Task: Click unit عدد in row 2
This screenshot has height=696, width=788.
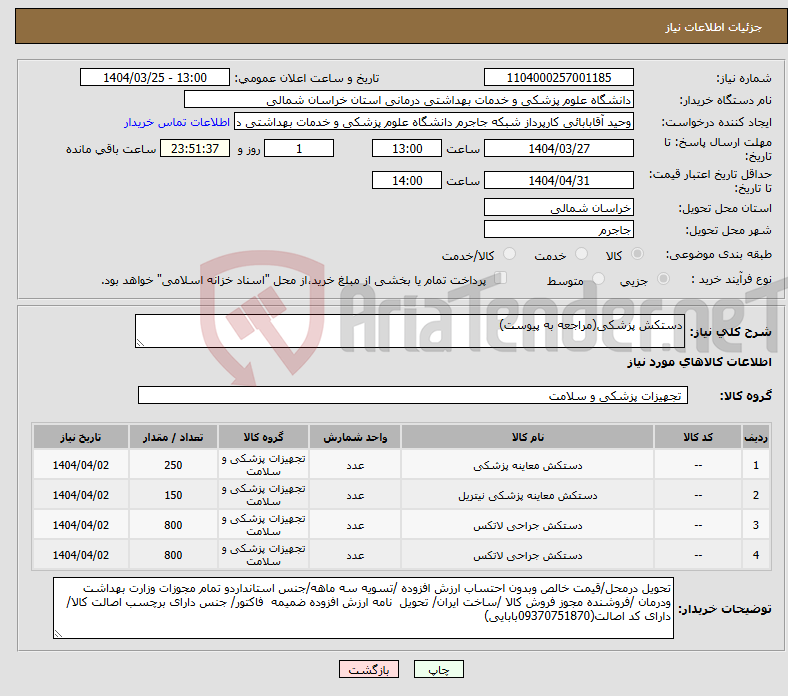Action: coord(355,496)
